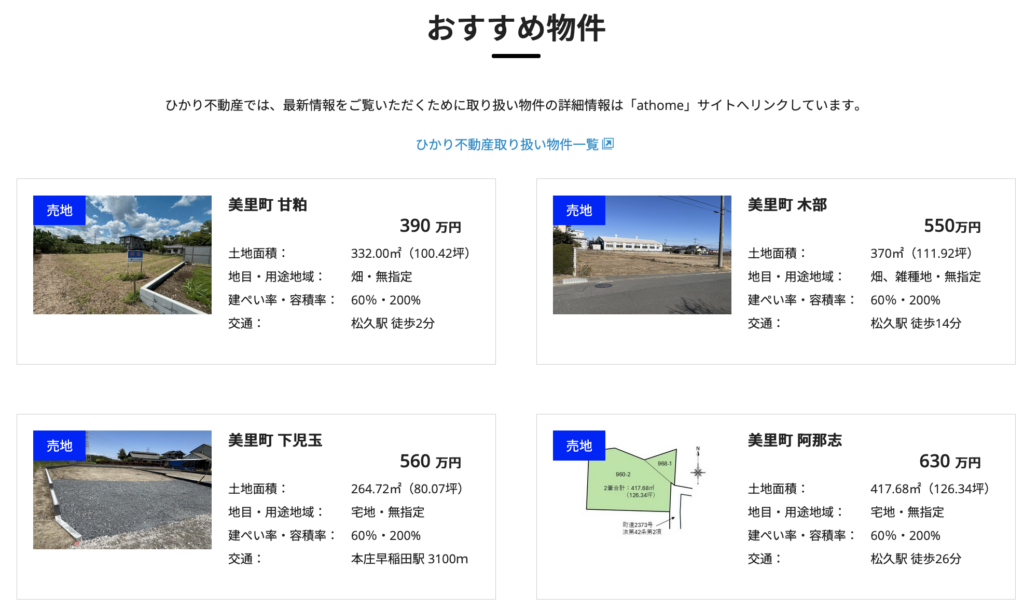Open the 美里町 阿那志 green plot map
This screenshot has height=611, width=1024.
tap(640, 490)
